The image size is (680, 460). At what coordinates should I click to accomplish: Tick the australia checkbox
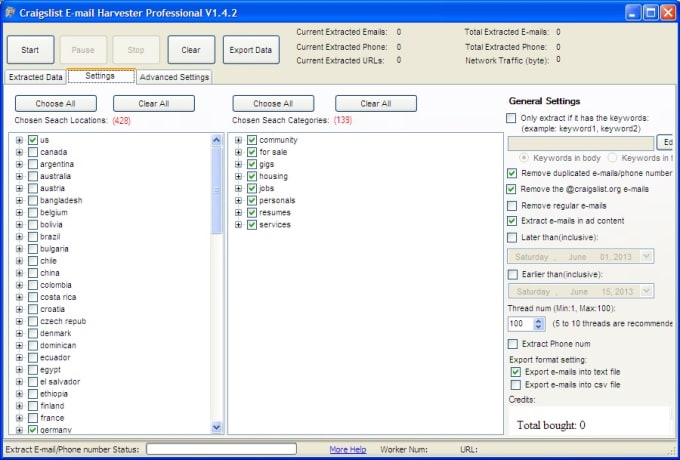click(33, 176)
